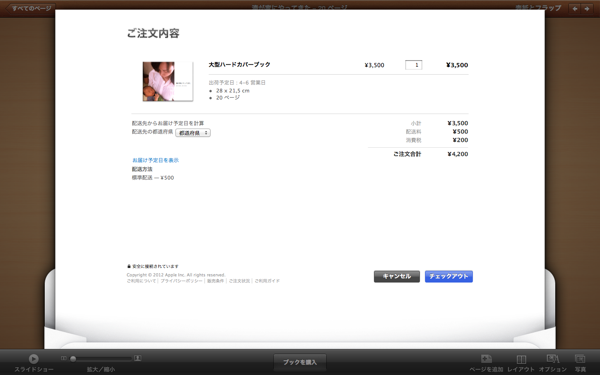Click the チェックアウト button
600x375 pixels.
pos(448,276)
